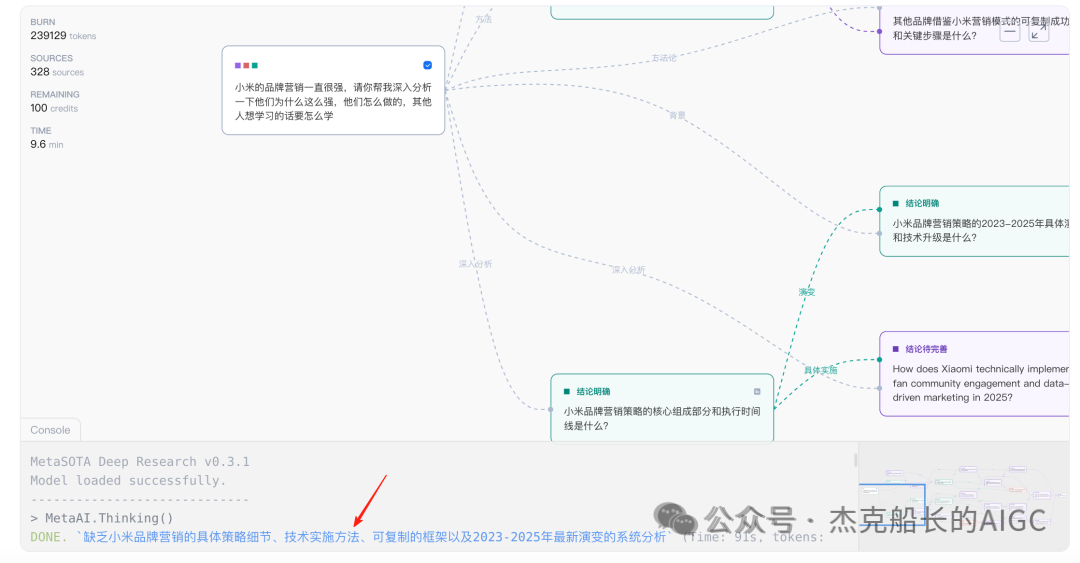Screen dimensions: 1080x563
Task: Click small document icon on 核心组成部分 node
Action: pyautogui.click(x=757, y=391)
